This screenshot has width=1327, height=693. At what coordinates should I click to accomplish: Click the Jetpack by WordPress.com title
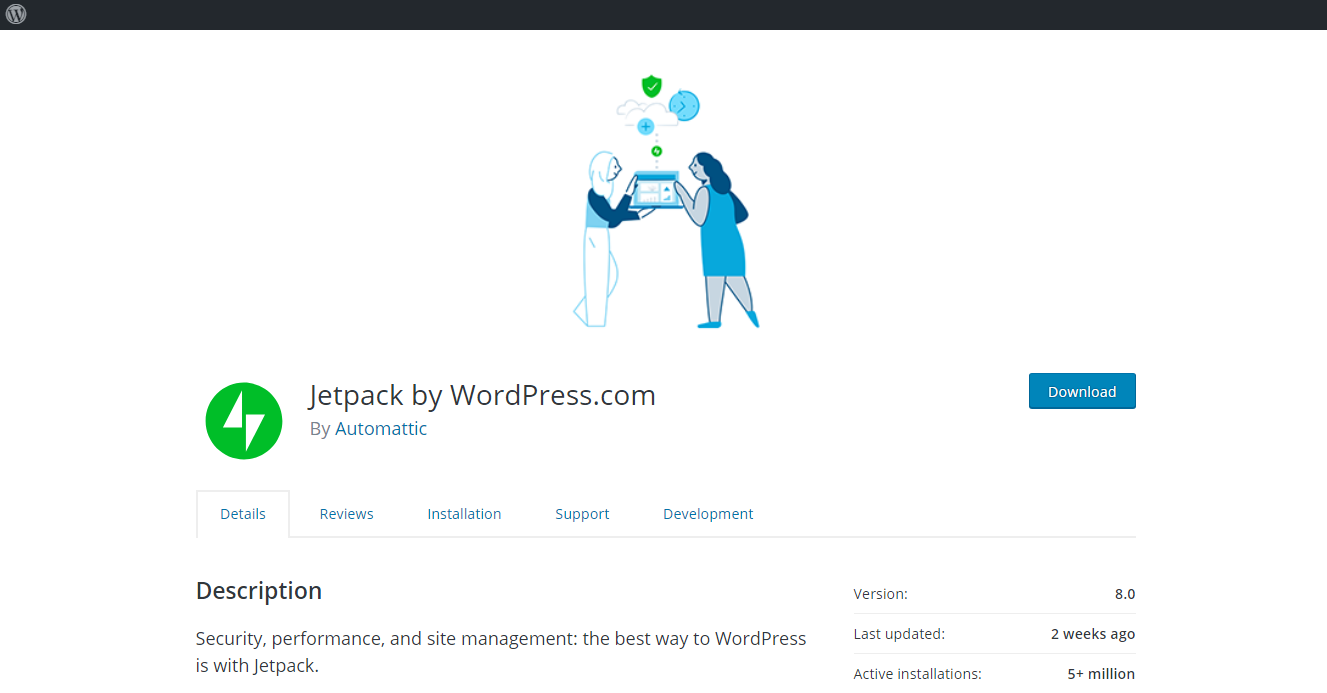[482, 395]
